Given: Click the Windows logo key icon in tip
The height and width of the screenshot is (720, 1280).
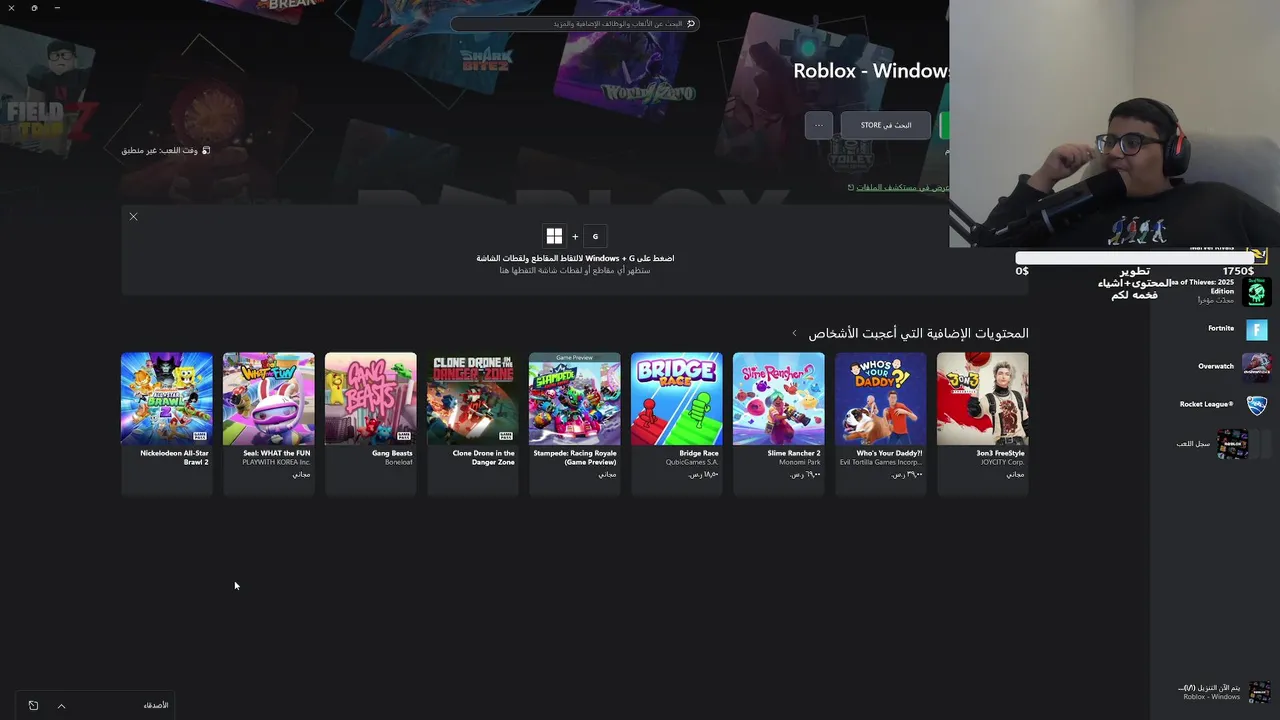Looking at the screenshot, I should pyautogui.click(x=554, y=236).
